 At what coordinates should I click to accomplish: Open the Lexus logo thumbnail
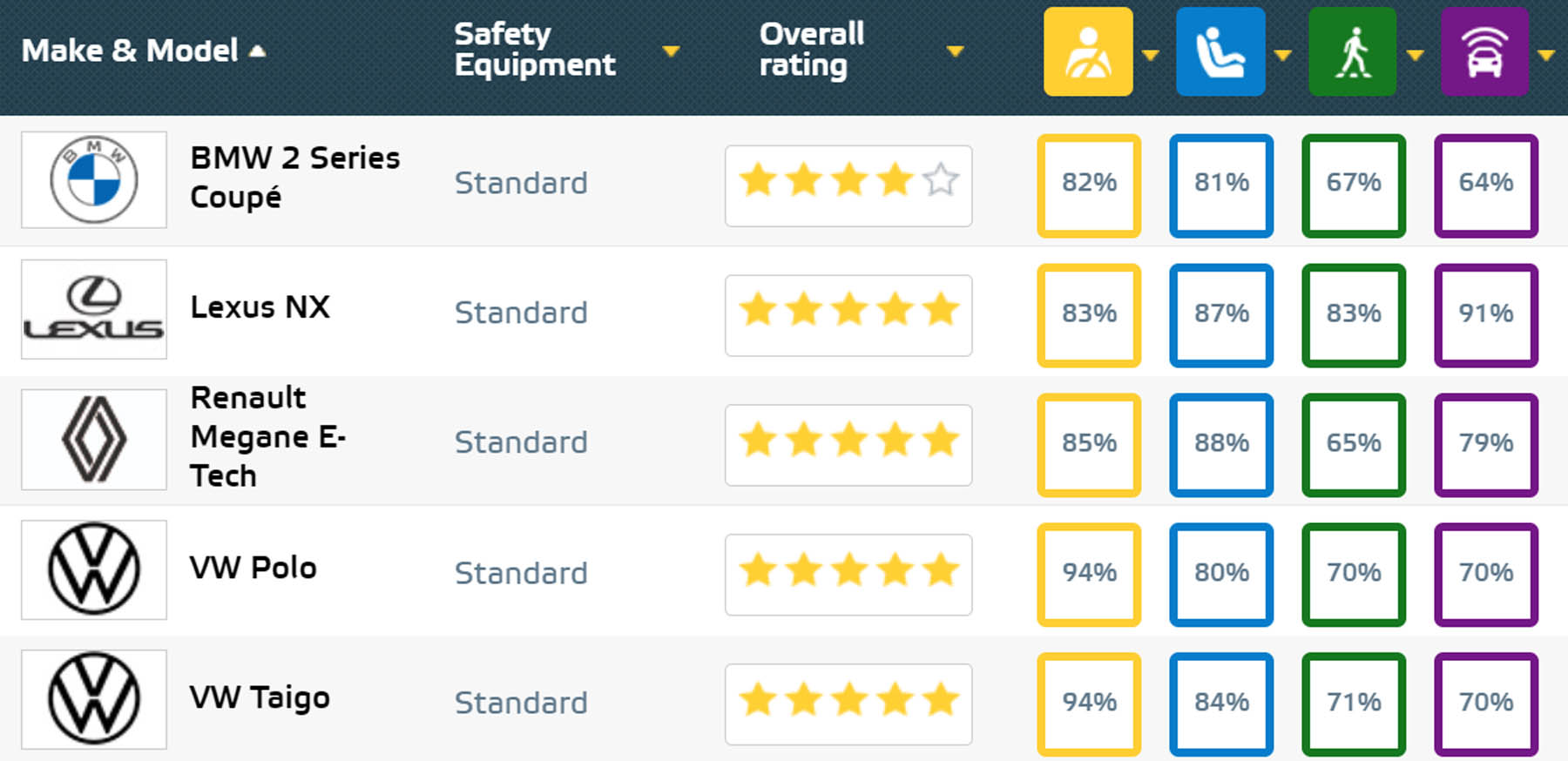(94, 309)
